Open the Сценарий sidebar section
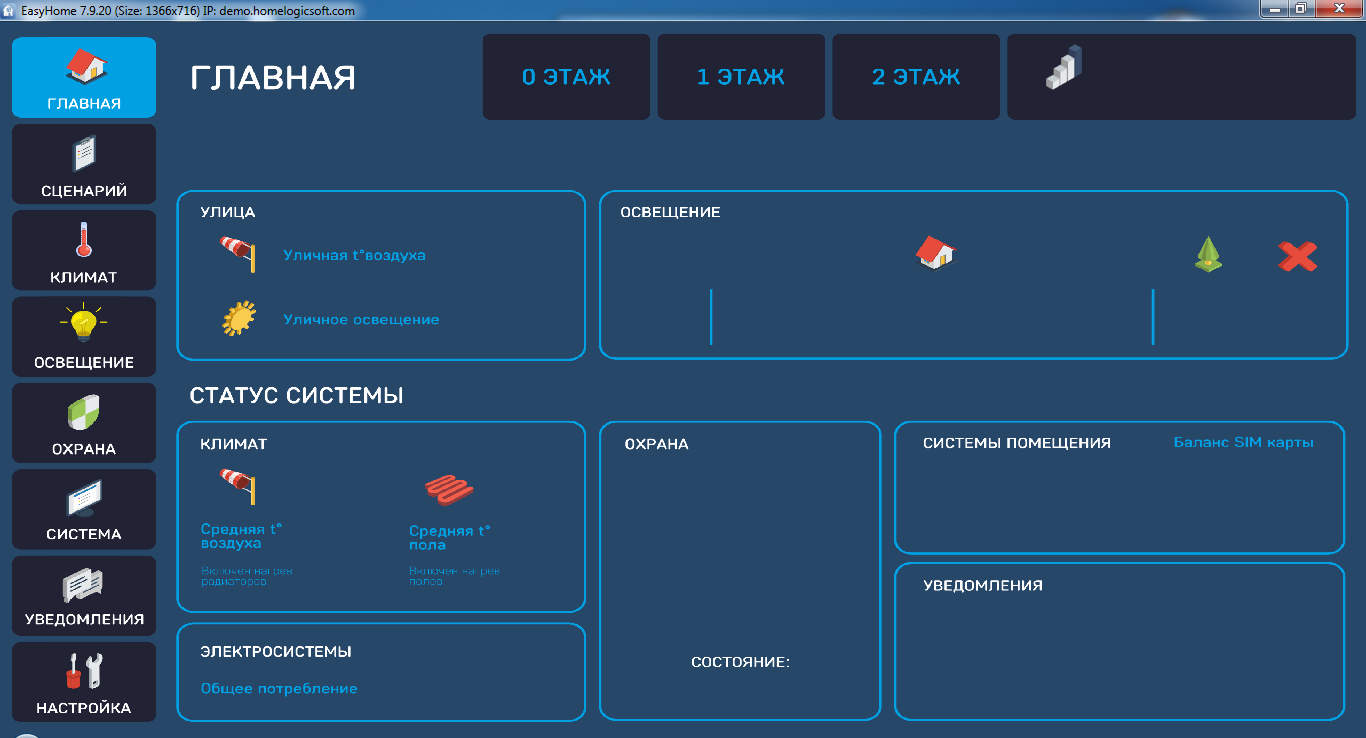 click(84, 165)
